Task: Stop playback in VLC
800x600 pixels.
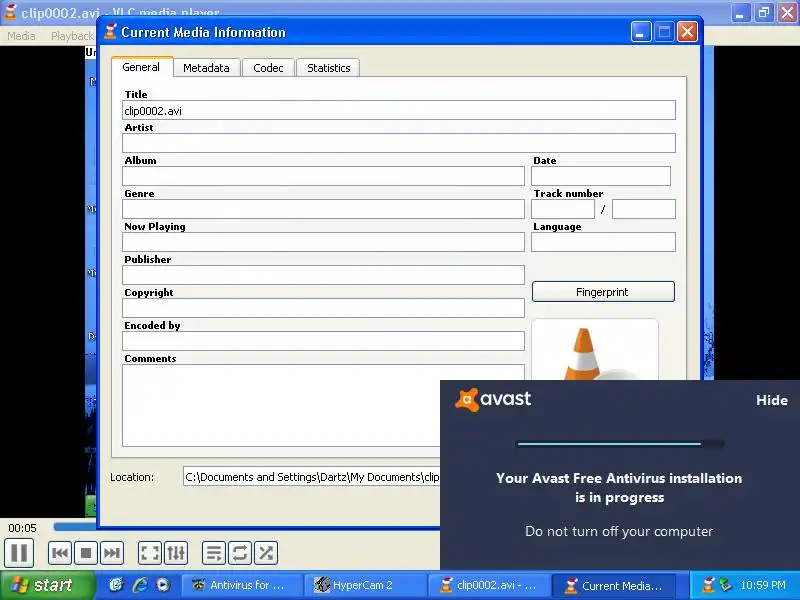Action: [86, 553]
